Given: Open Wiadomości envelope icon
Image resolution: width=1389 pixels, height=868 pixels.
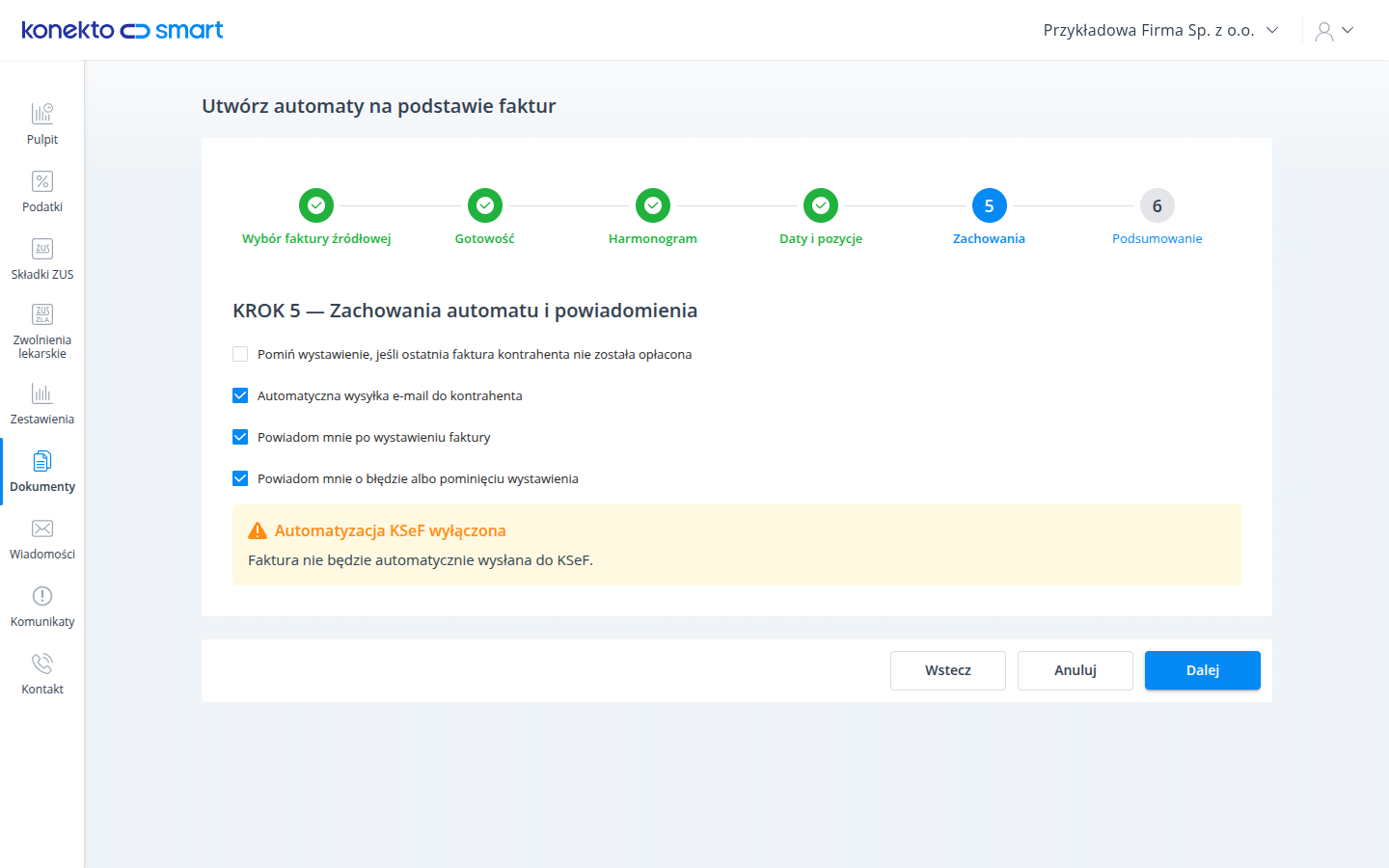Looking at the screenshot, I should click(x=42, y=529).
